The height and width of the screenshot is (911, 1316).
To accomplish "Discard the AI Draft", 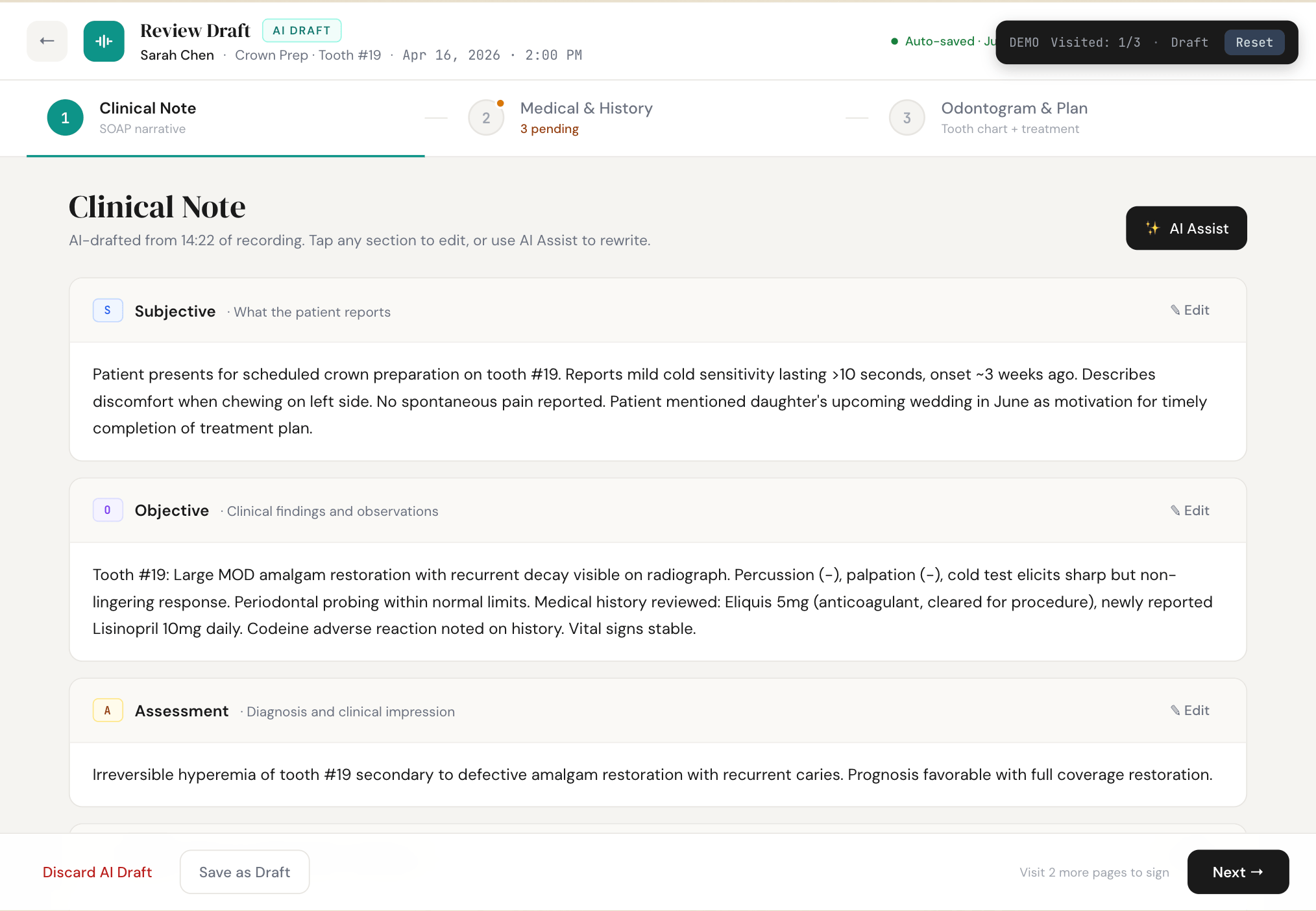I will (x=97, y=872).
